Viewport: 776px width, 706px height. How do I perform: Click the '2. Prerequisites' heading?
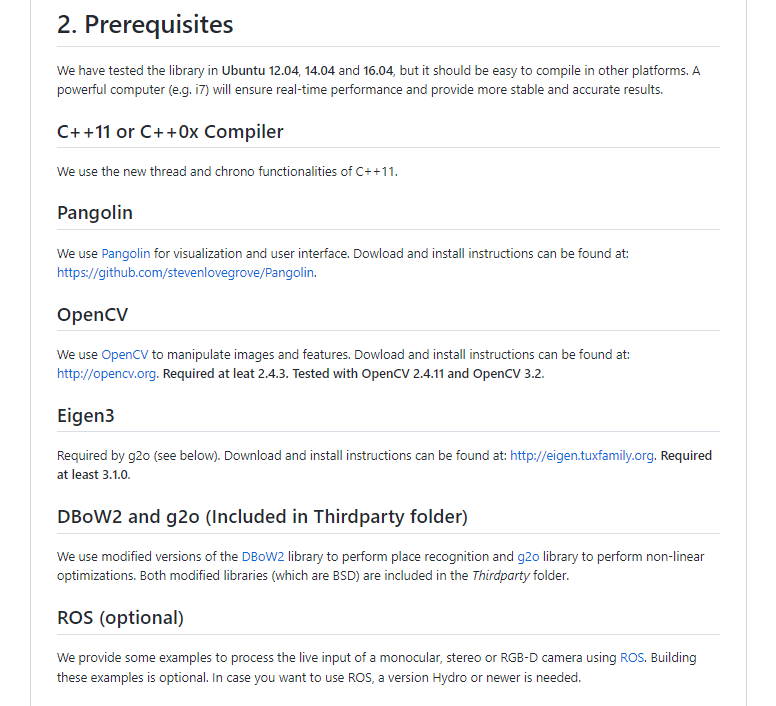pyautogui.click(x=145, y=24)
